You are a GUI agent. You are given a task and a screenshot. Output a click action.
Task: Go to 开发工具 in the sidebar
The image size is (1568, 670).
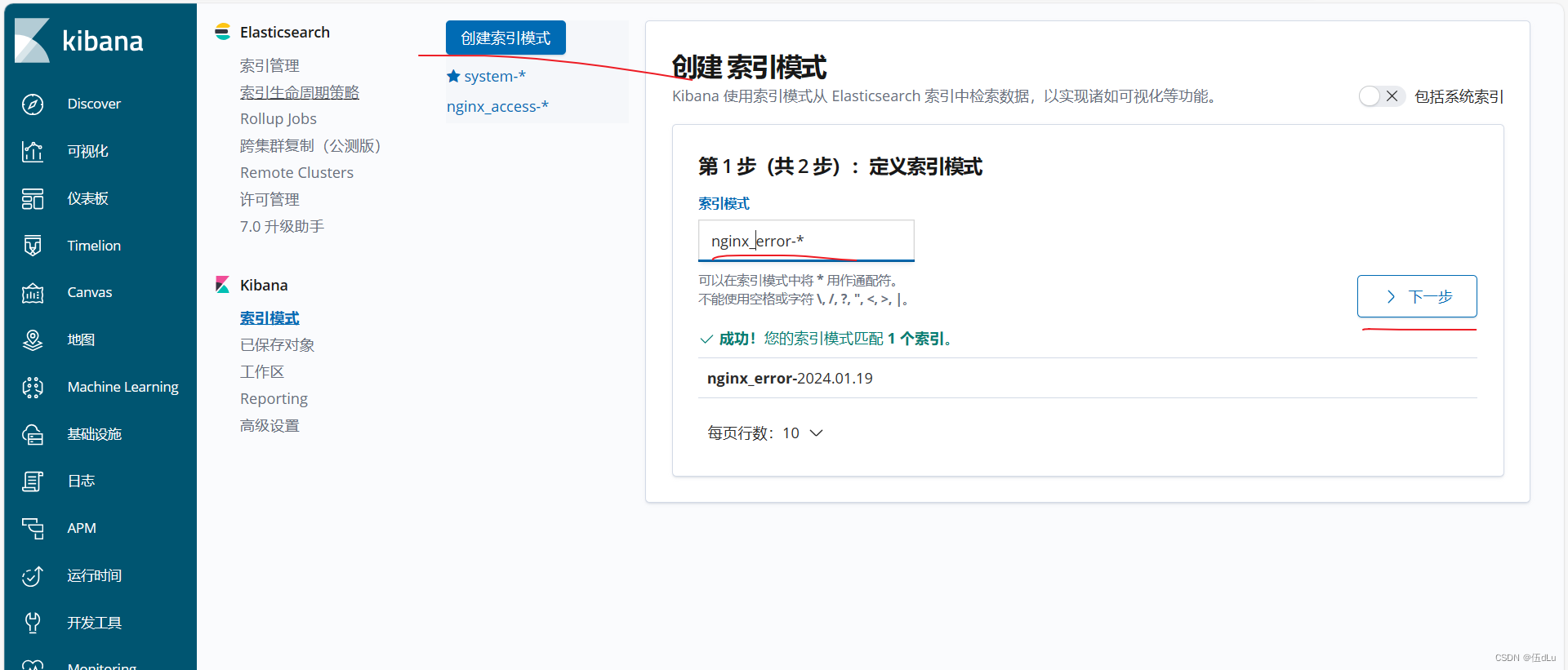pos(94,623)
